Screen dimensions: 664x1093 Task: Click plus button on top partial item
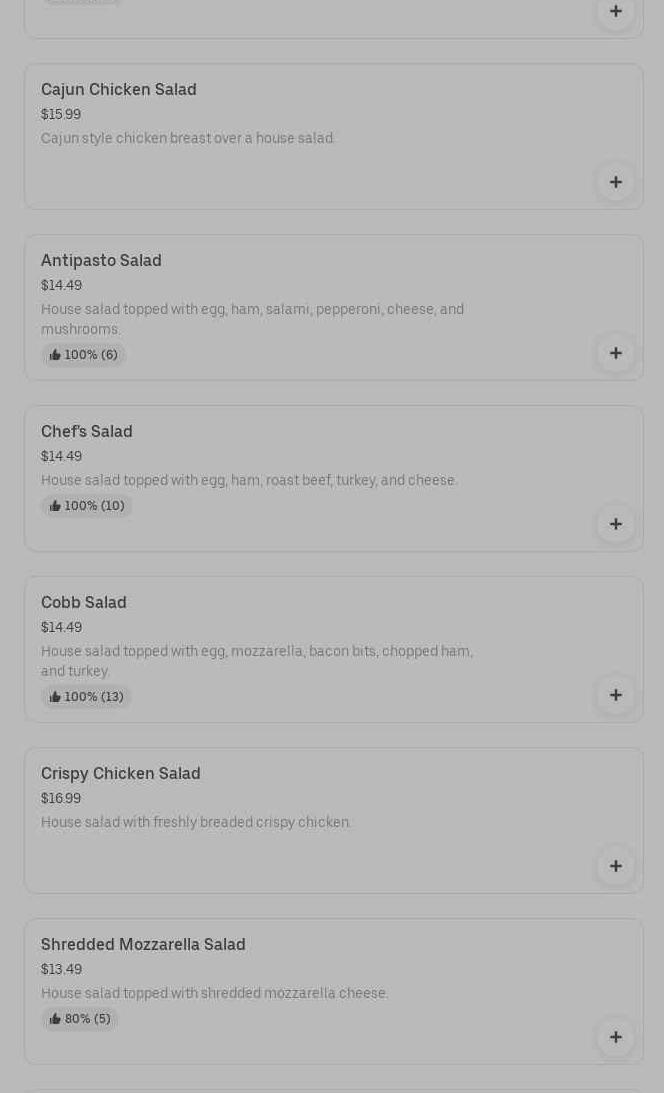tap(615, 11)
